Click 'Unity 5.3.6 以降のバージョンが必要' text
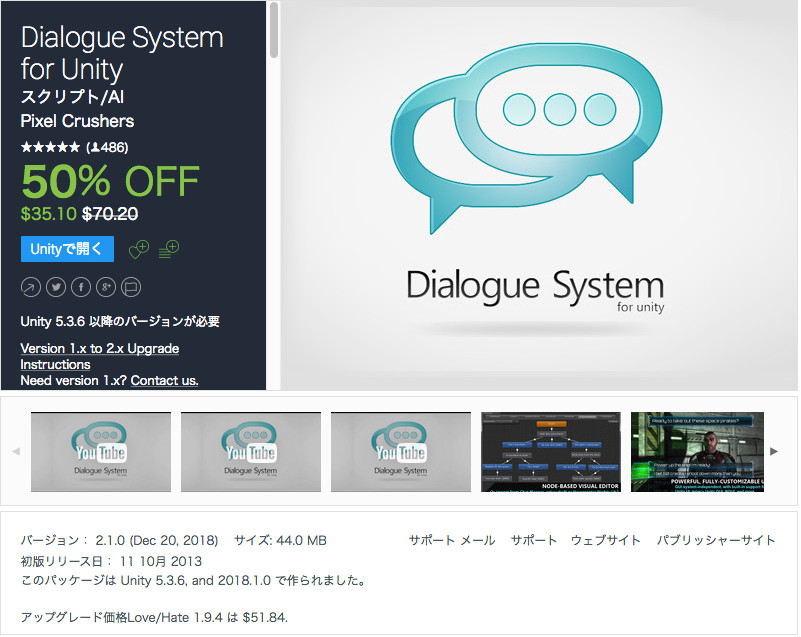 (x=120, y=321)
